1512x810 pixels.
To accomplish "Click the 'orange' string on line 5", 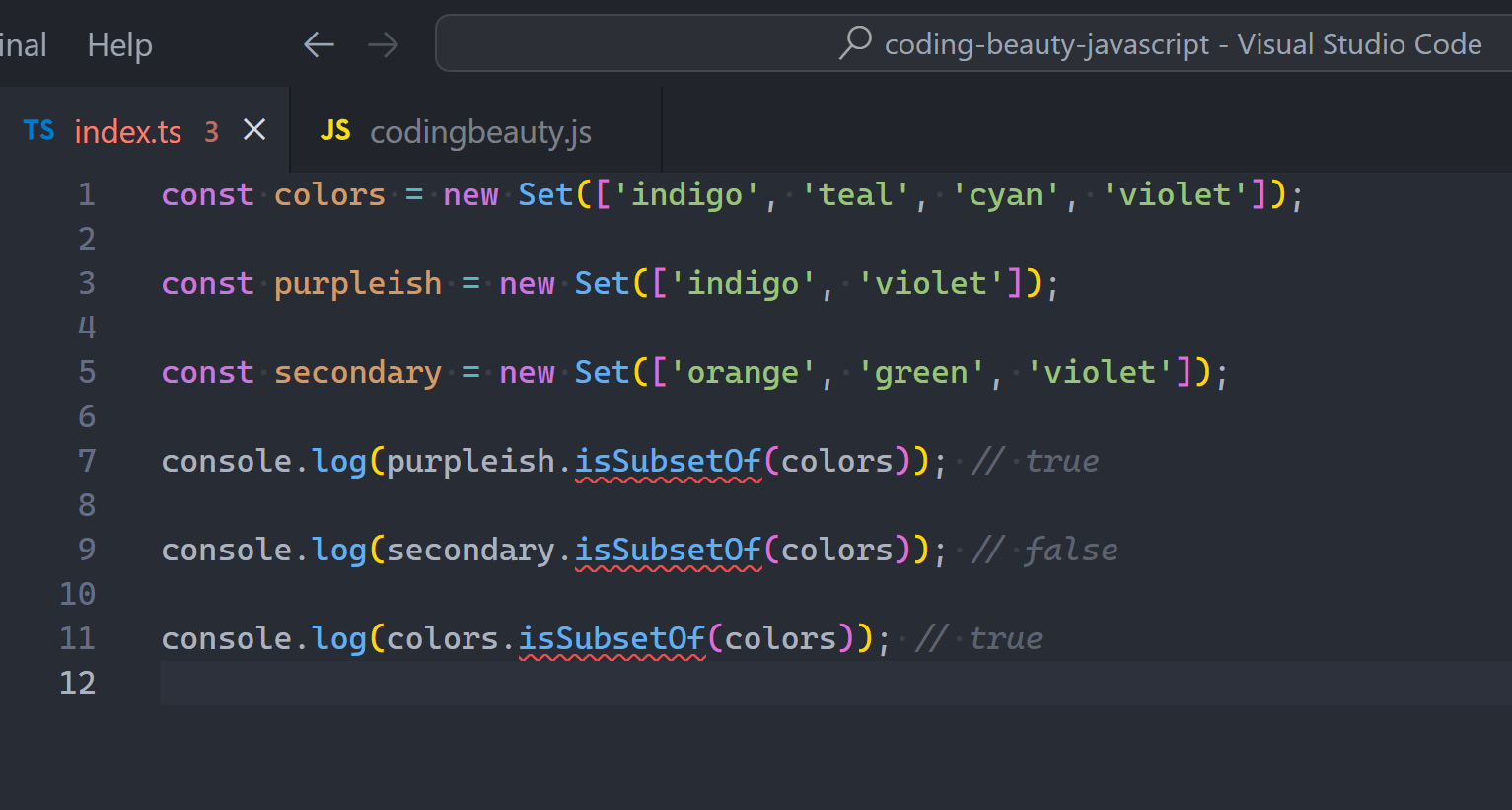I will 743,372.
